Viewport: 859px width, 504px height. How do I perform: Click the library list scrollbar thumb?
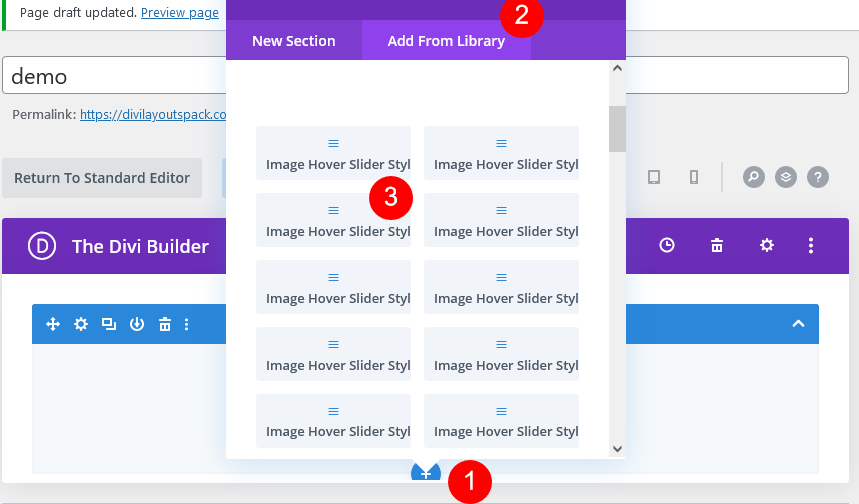(x=617, y=129)
